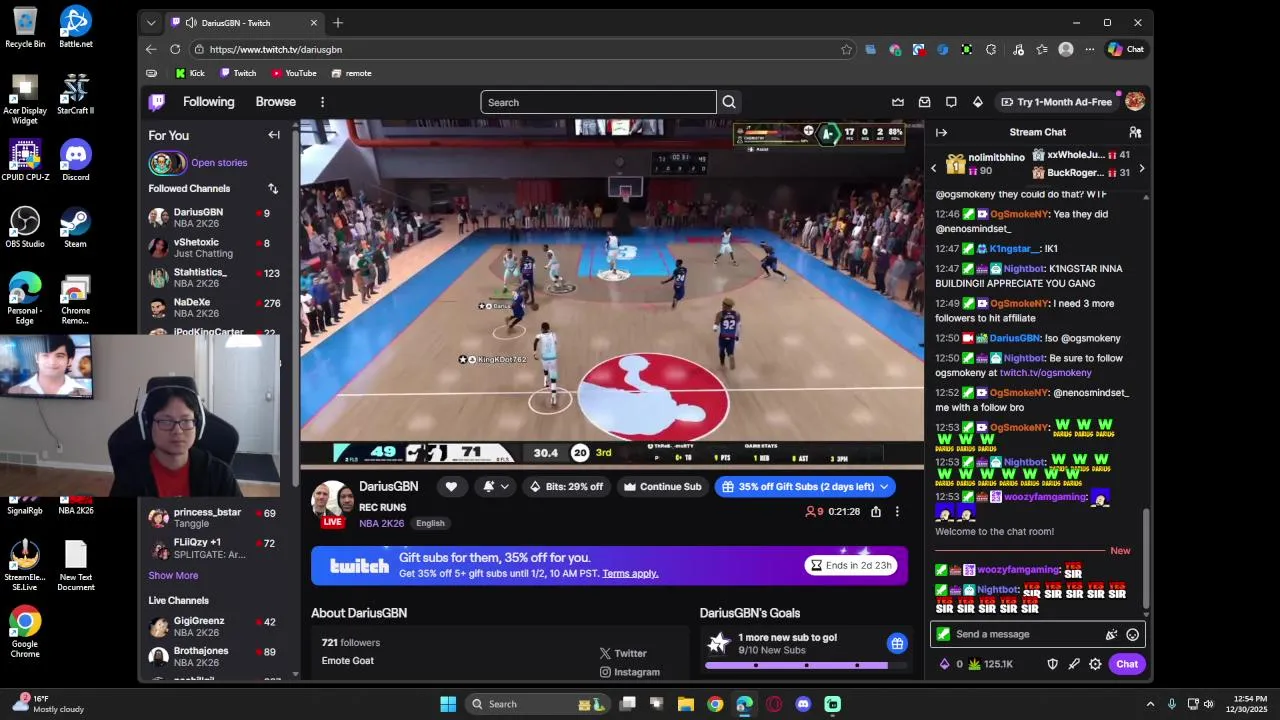Open the Twitch header more options menu
This screenshot has width=1280, height=720.
pyautogui.click(x=322, y=102)
